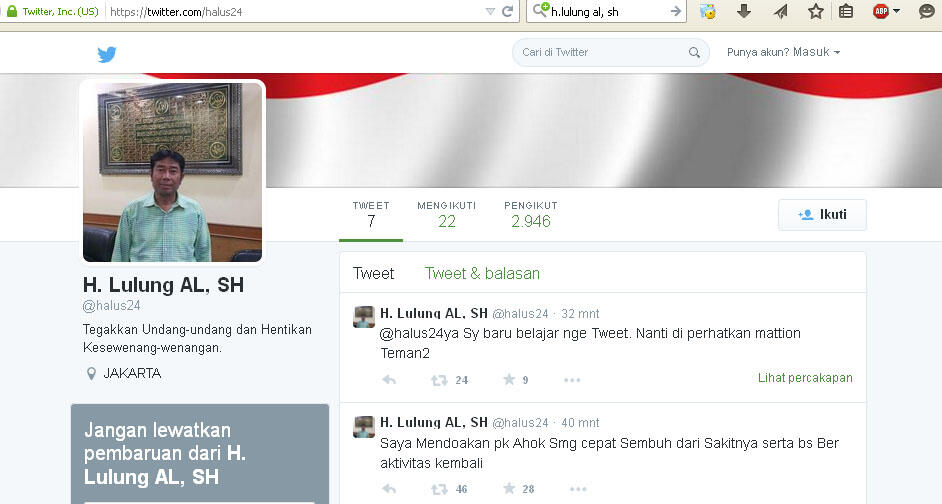Image resolution: width=942 pixels, height=504 pixels.
Task: Reply to the 32 mnt tweet
Action: (x=389, y=380)
